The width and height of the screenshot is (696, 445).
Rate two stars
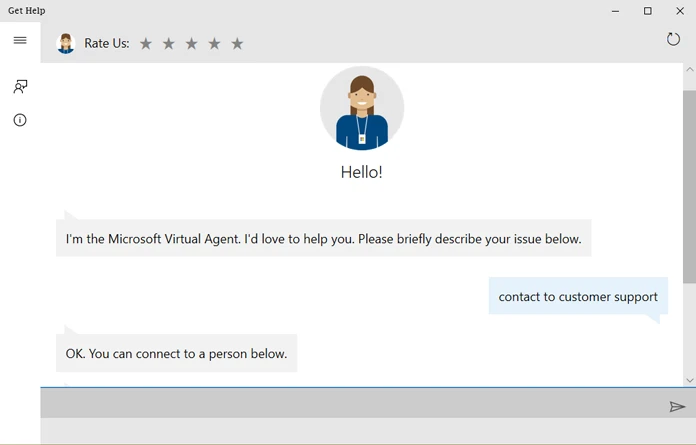point(169,44)
